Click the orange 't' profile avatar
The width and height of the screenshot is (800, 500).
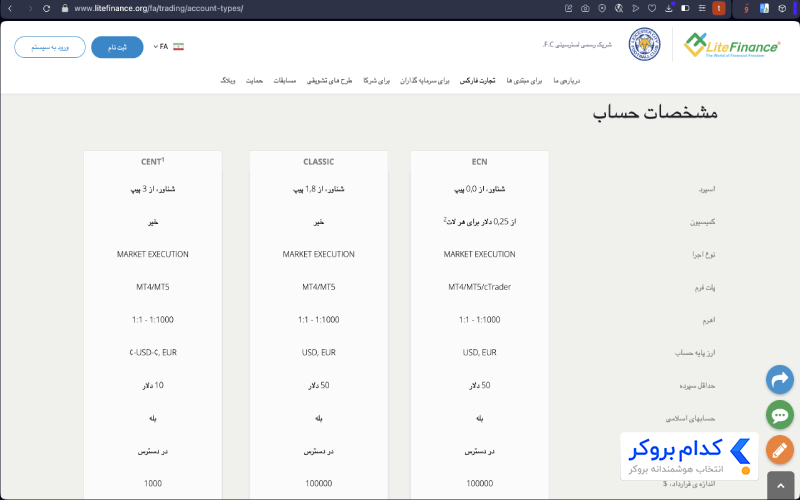click(x=719, y=8)
